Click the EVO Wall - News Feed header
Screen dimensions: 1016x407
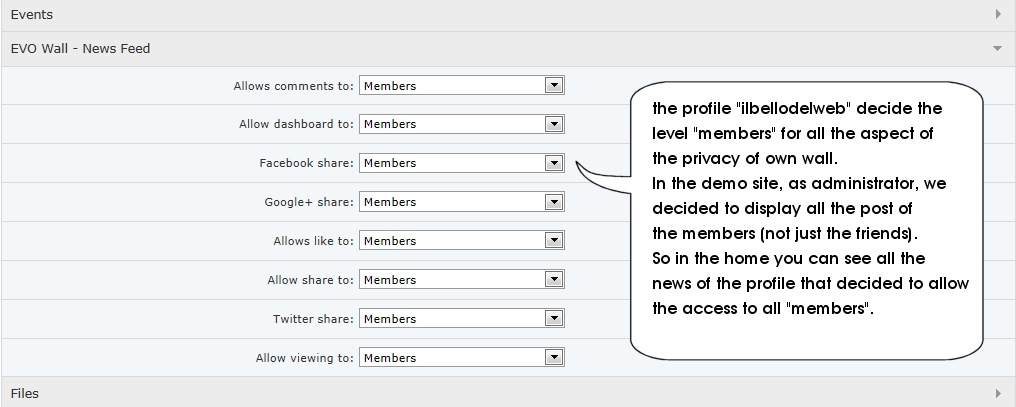[80, 48]
